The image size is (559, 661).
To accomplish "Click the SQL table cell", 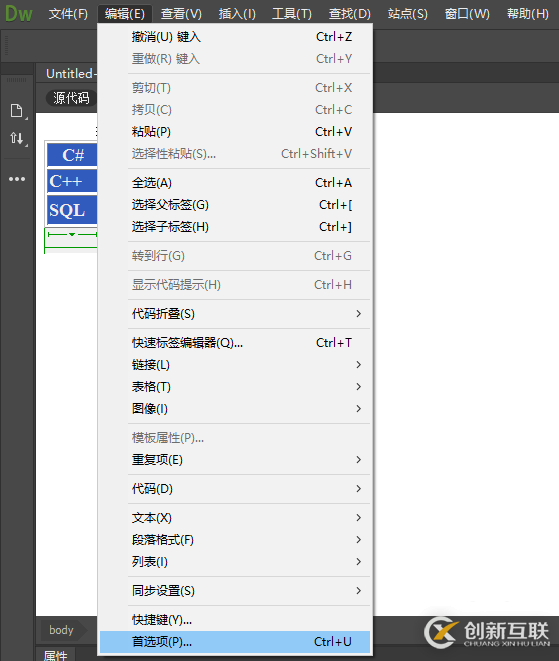I will pos(72,210).
